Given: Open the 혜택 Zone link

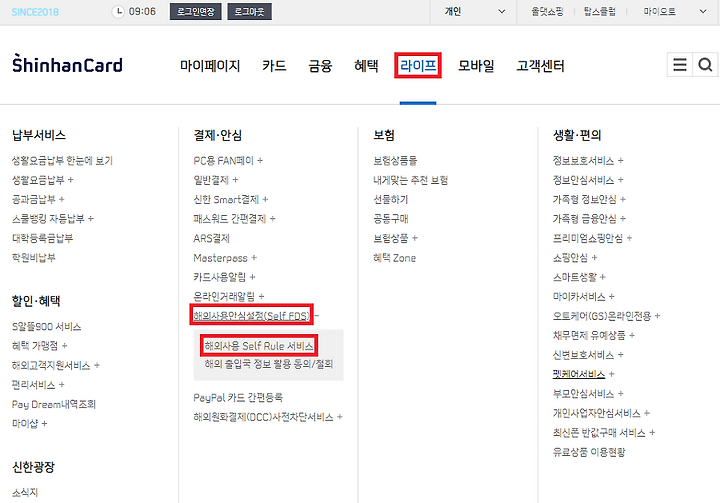Looking at the screenshot, I should (394, 258).
